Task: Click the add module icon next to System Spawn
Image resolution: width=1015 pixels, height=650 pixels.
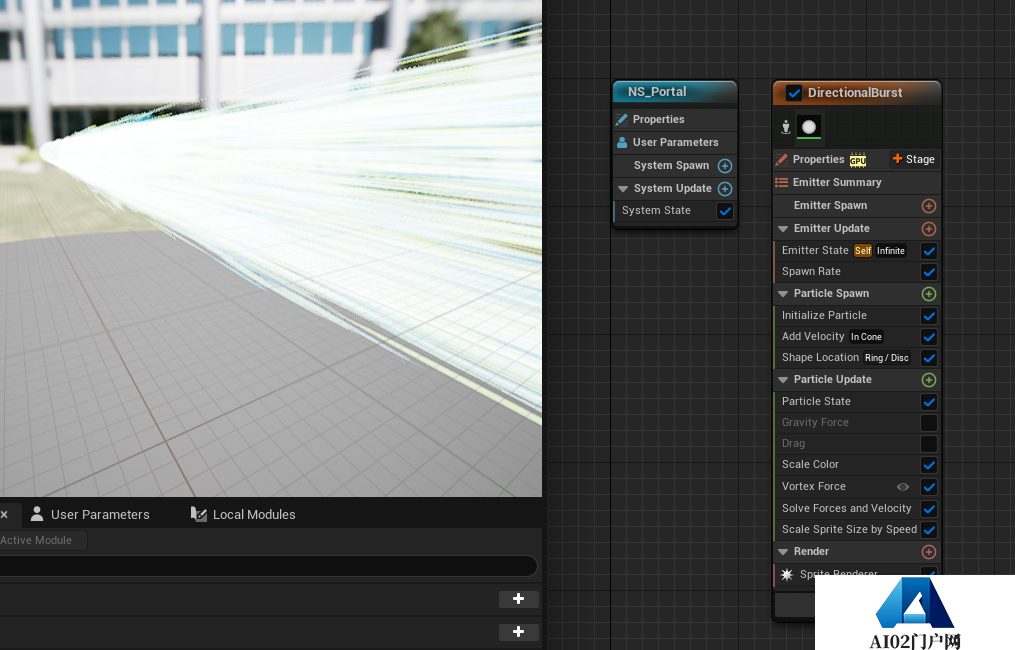Action: tap(725, 166)
